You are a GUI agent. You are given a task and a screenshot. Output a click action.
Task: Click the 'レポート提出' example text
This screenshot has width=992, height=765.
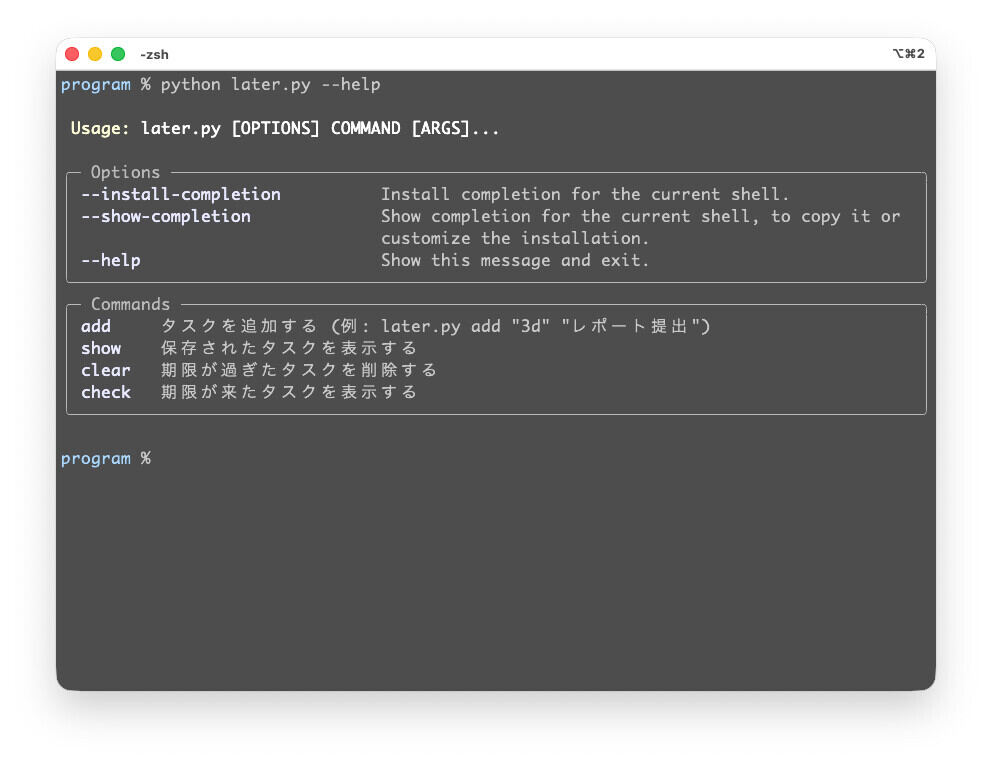(x=629, y=327)
